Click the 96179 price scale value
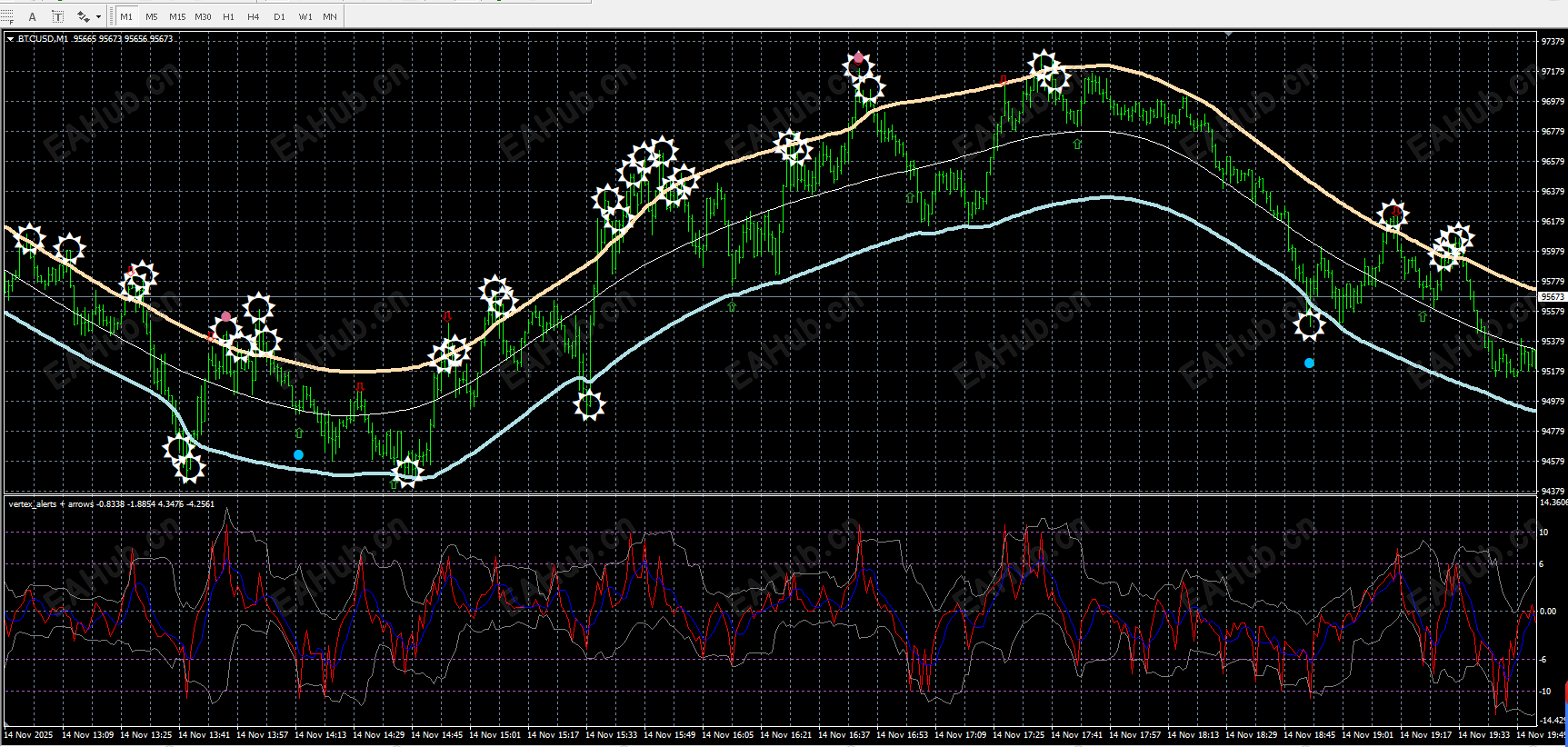This screenshot has width=1568, height=747. point(1553,222)
